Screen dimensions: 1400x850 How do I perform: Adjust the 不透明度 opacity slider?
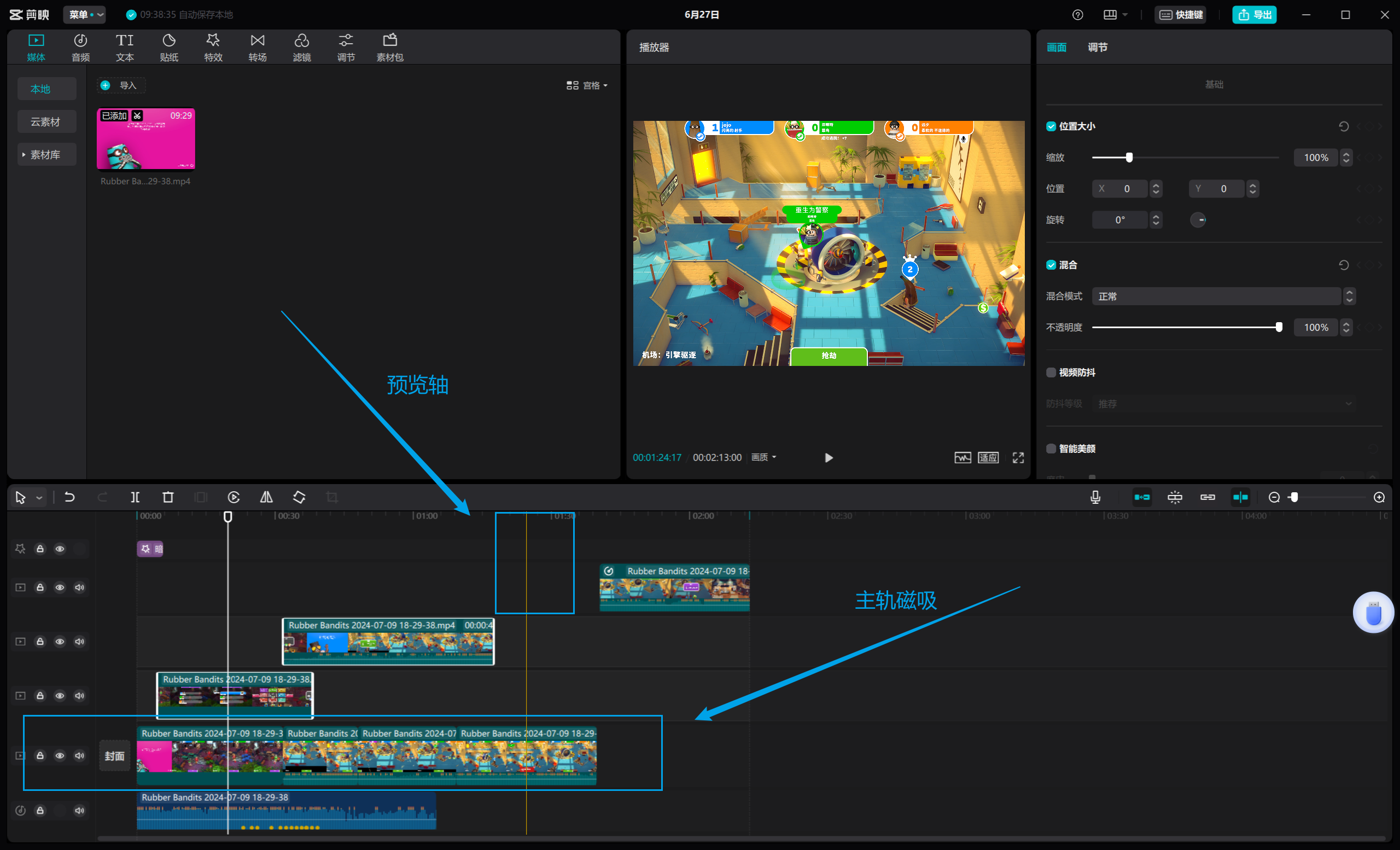1279,327
